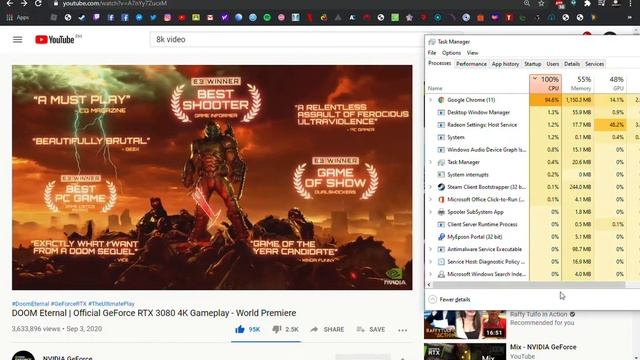Click the MyEpson Portal process icon
Viewport: 640px width, 360px height.
441,237
